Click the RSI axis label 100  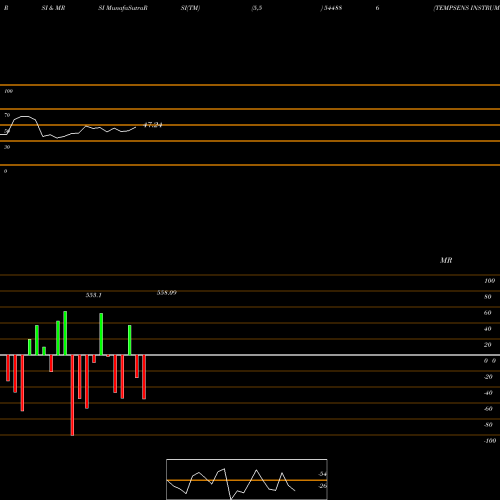tap(9, 91)
